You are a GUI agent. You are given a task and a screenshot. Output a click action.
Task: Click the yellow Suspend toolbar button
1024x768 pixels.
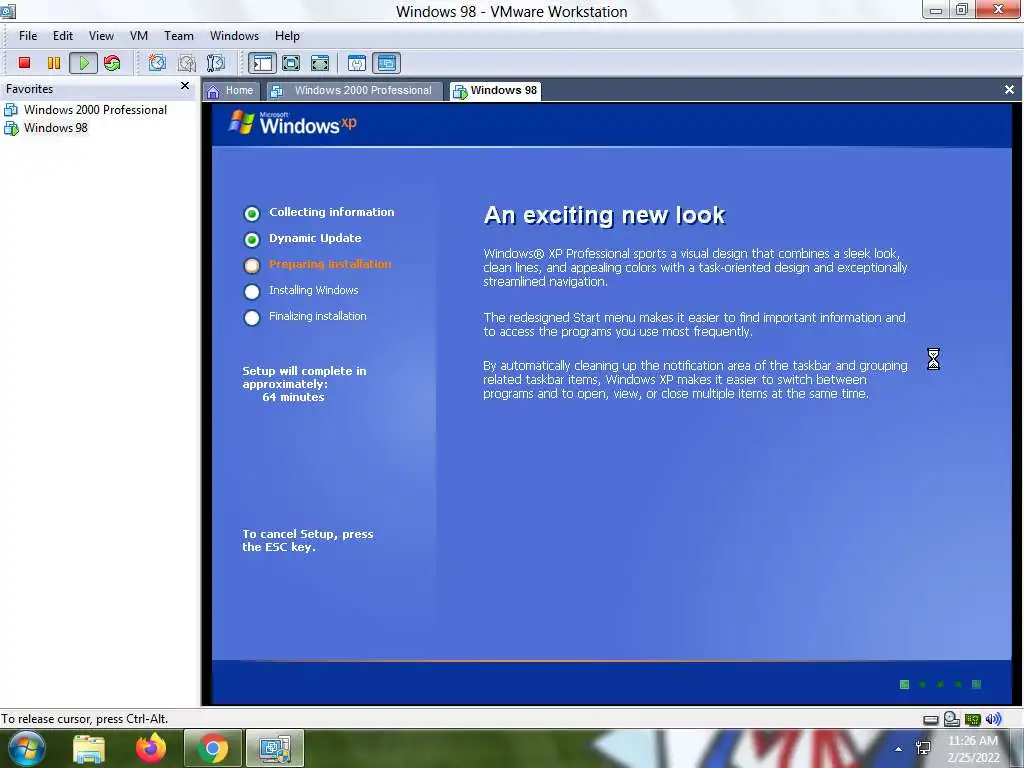[x=54, y=63]
